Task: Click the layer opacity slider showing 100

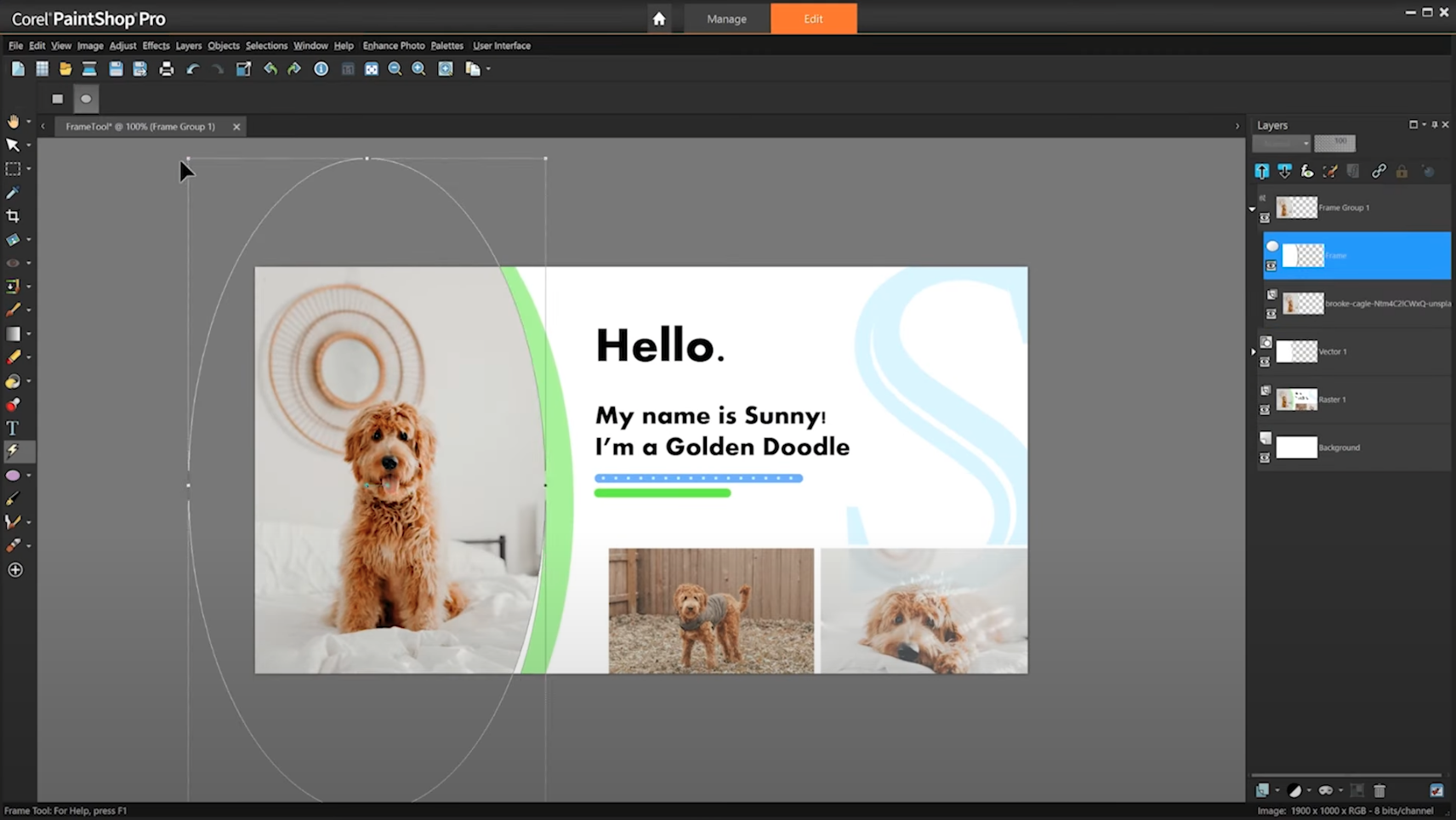Action: (x=1334, y=143)
